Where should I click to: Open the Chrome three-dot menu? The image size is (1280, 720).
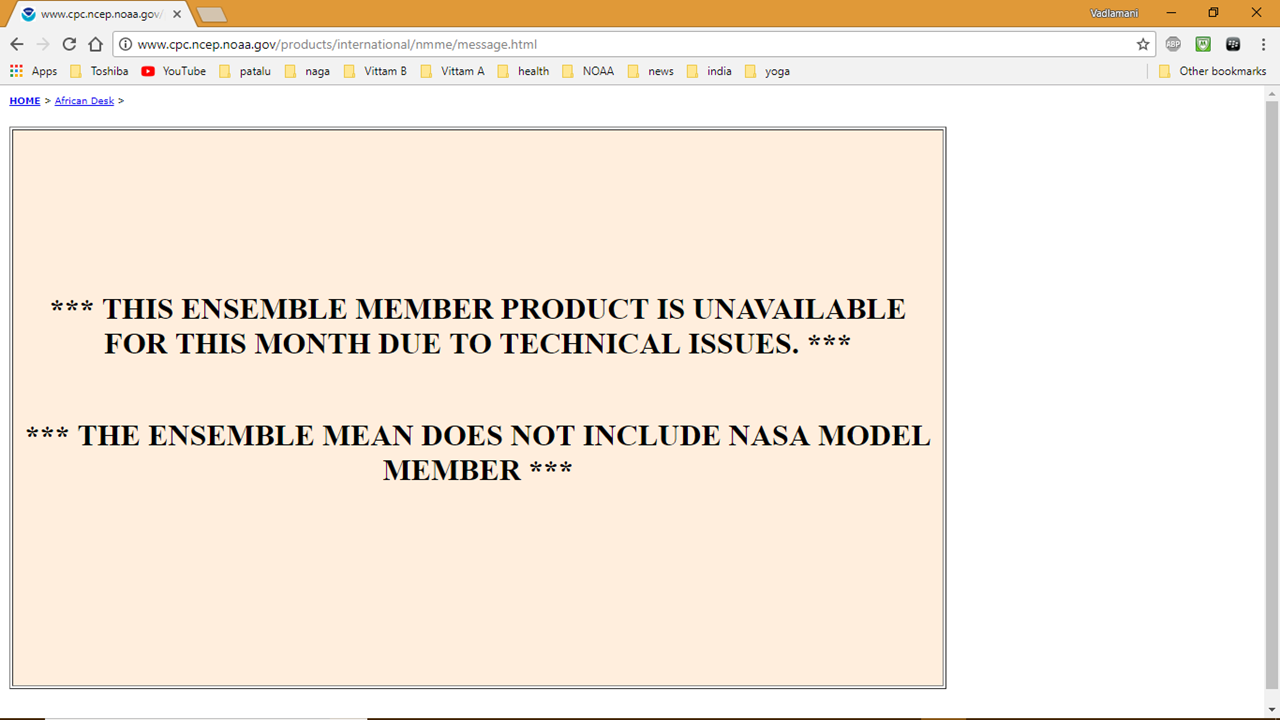1262,44
